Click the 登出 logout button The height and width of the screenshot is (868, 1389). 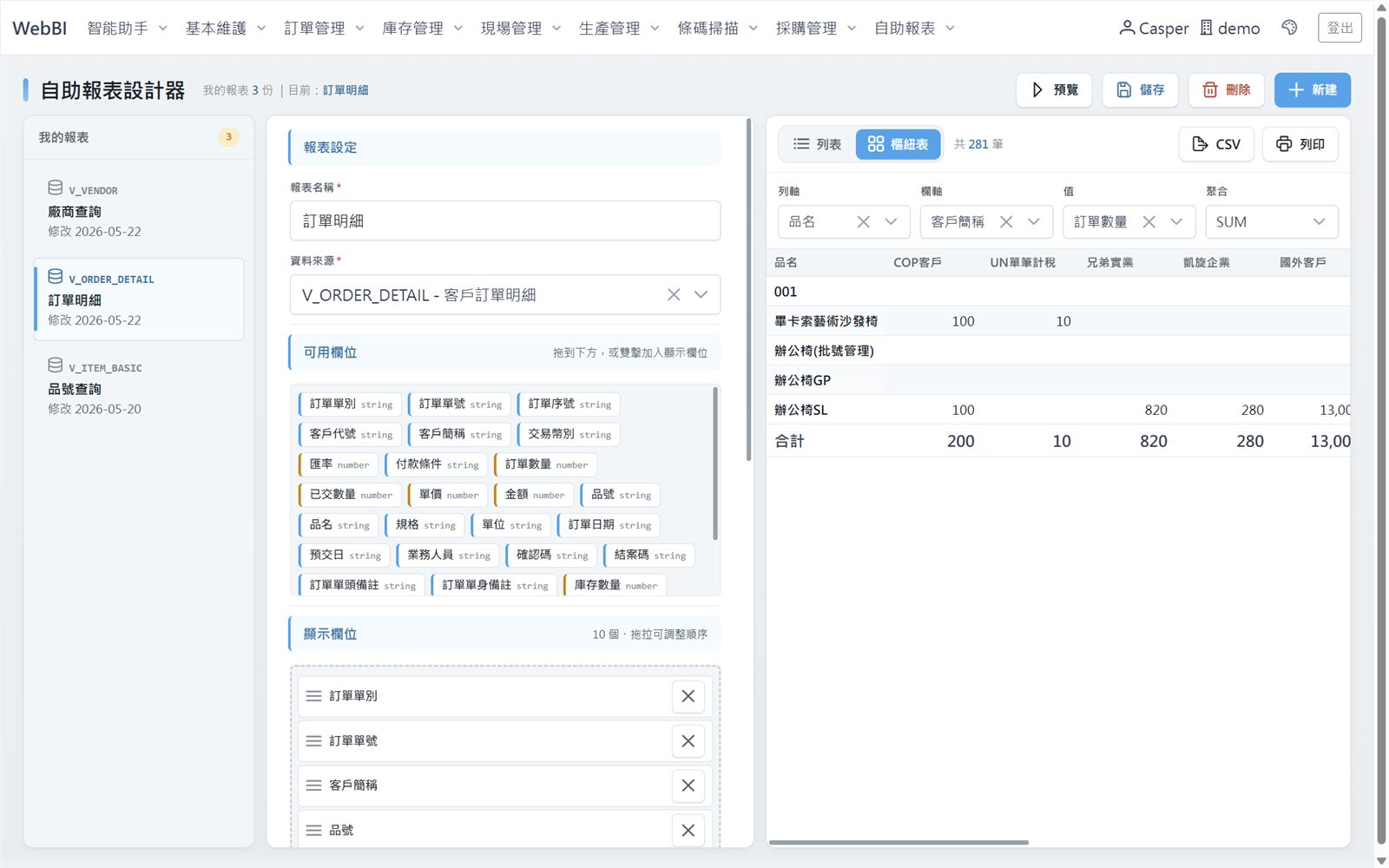(1340, 28)
